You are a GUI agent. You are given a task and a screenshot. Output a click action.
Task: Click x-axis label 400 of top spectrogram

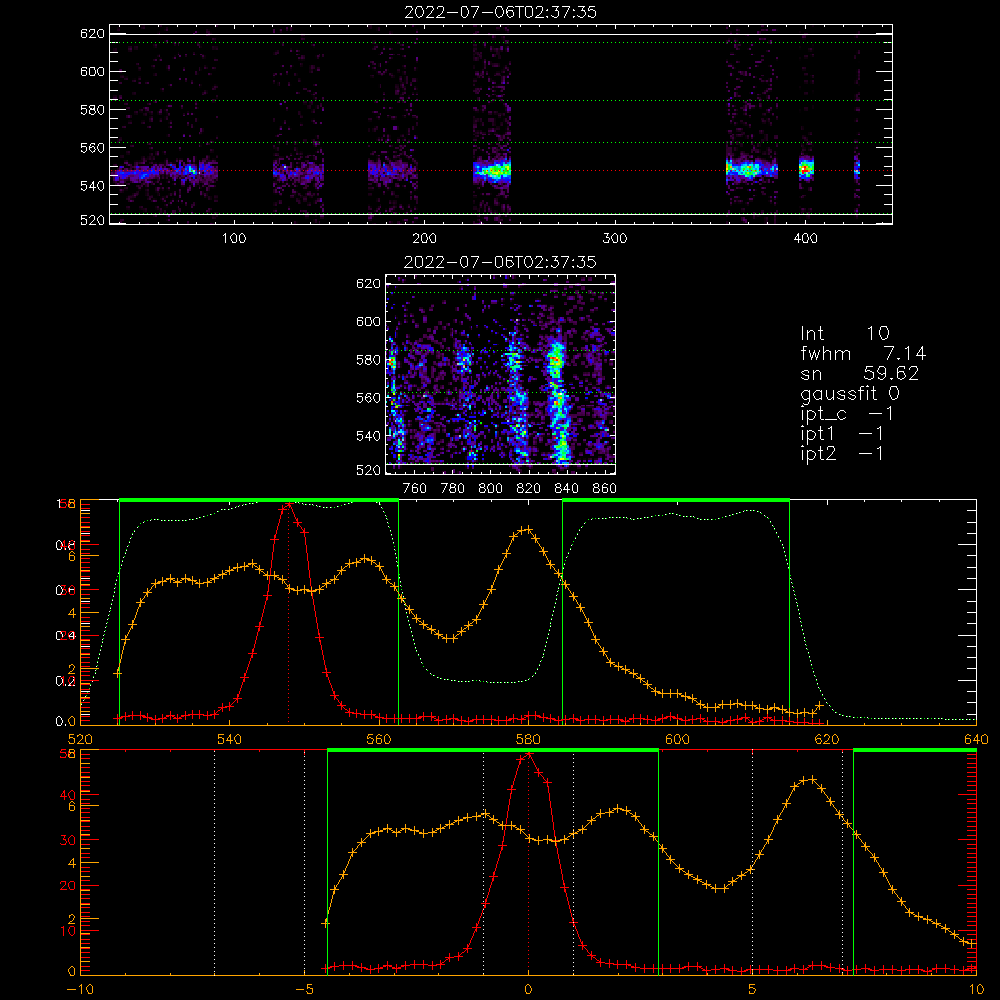pos(805,239)
